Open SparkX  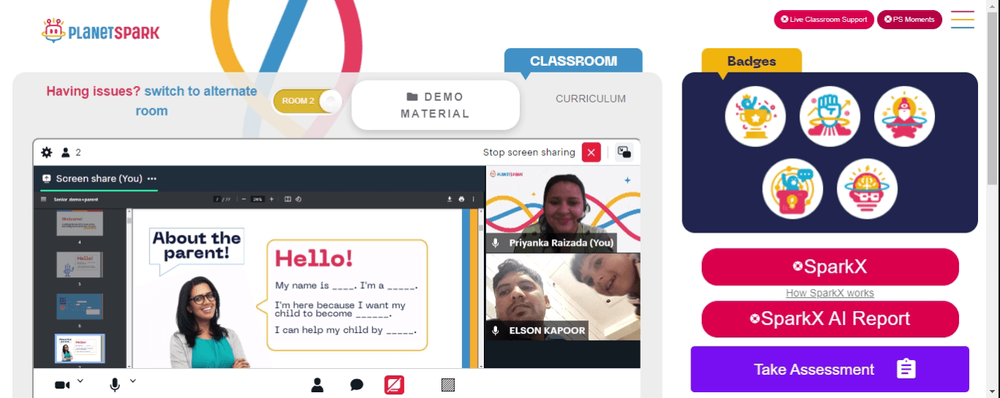coord(830,267)
